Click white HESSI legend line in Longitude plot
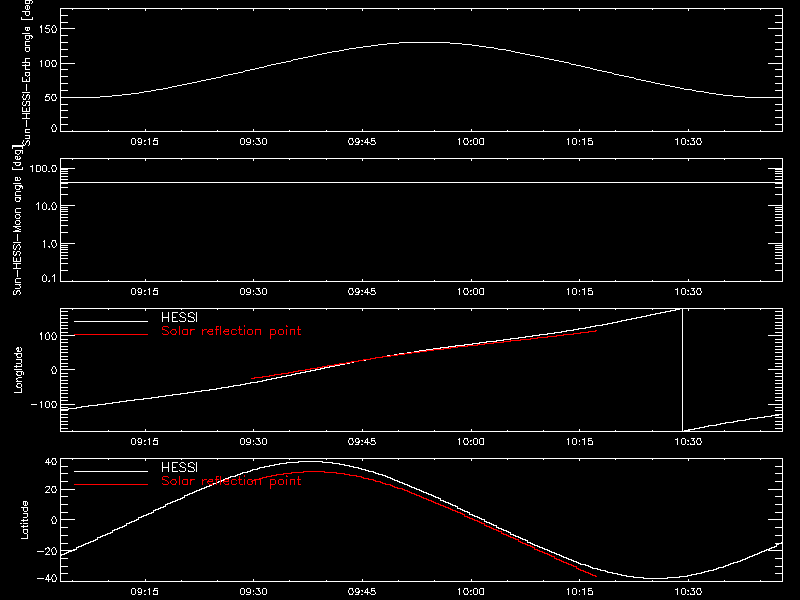This screenshot has width=800, height=600. tap(111, 321)
